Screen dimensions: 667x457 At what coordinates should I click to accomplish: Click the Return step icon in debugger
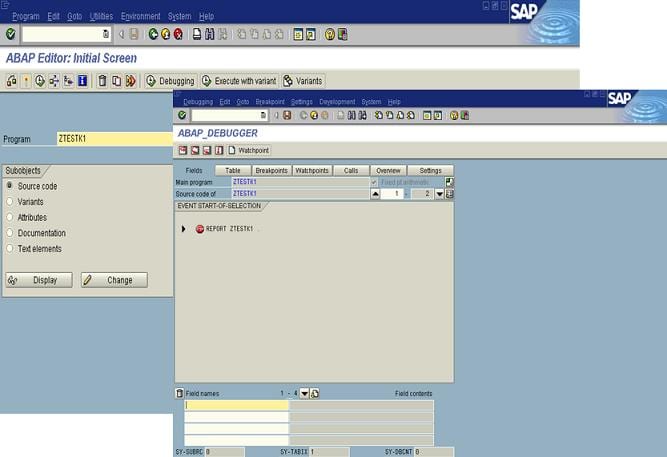click(x=207, y=150)
